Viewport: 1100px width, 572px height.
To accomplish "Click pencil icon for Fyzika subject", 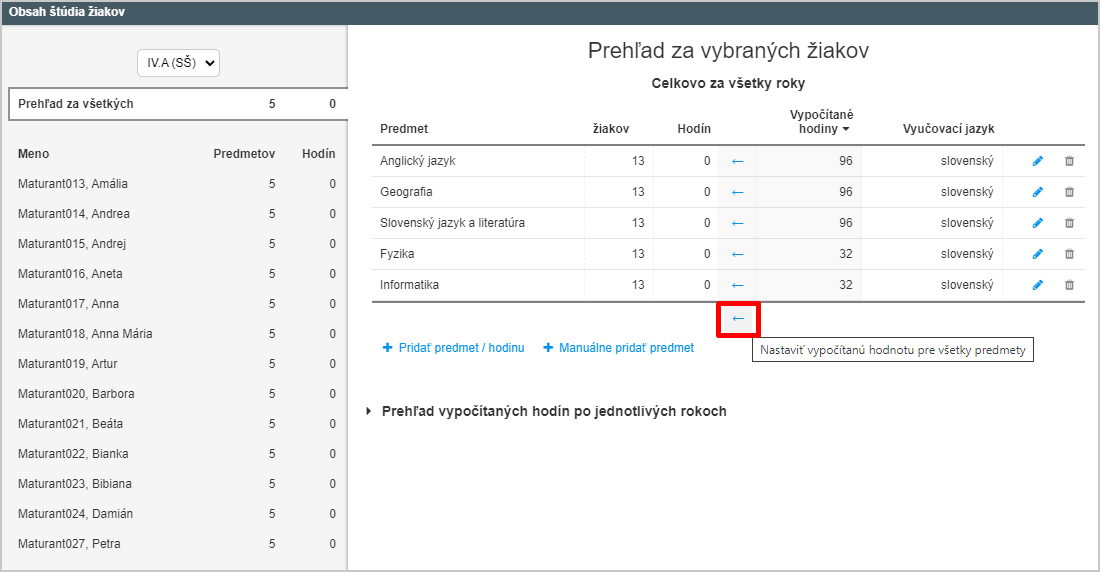I will (x=1038, y=253).
